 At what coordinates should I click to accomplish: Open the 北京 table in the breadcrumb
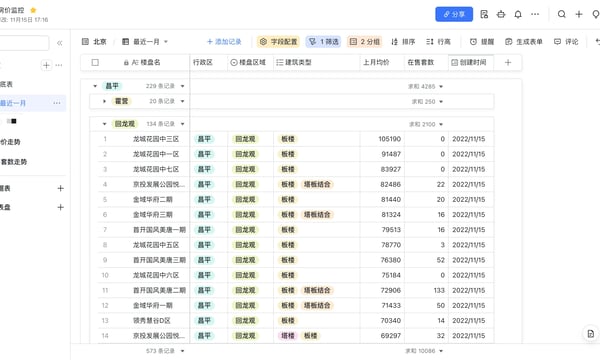[x=94, y=42]
